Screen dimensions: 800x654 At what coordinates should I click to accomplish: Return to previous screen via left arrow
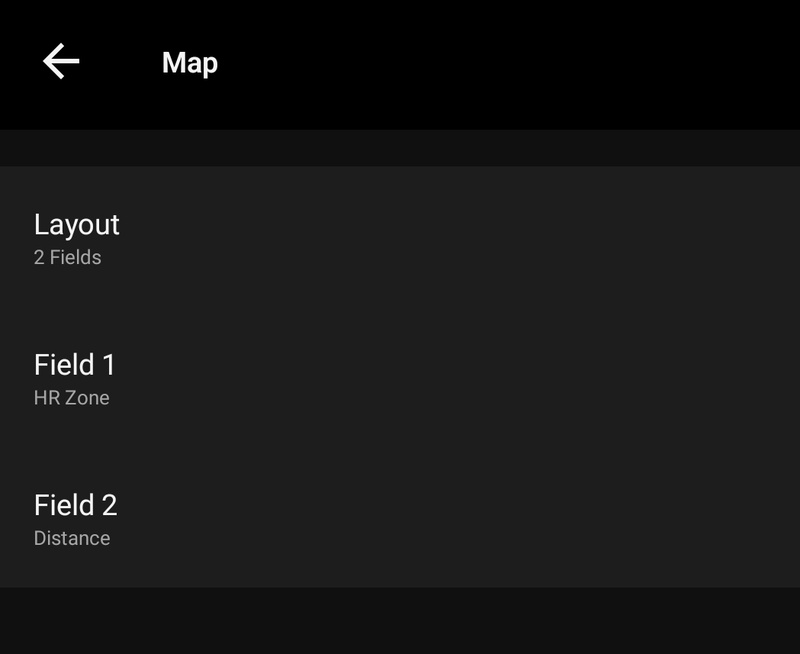coord(61,62)
